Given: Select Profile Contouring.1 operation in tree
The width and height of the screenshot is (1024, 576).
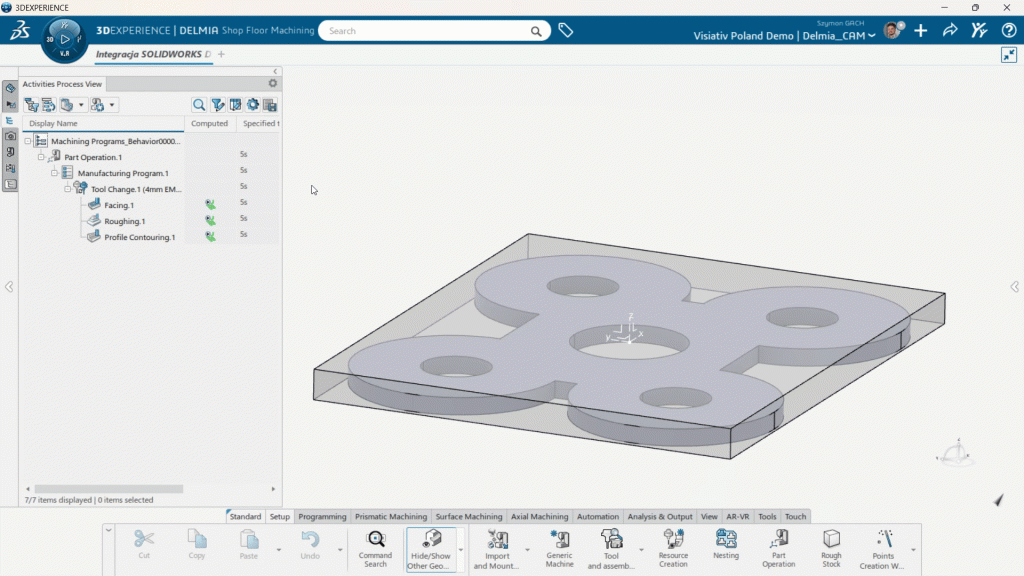Looking at the screenshot, I should (140, 237).
